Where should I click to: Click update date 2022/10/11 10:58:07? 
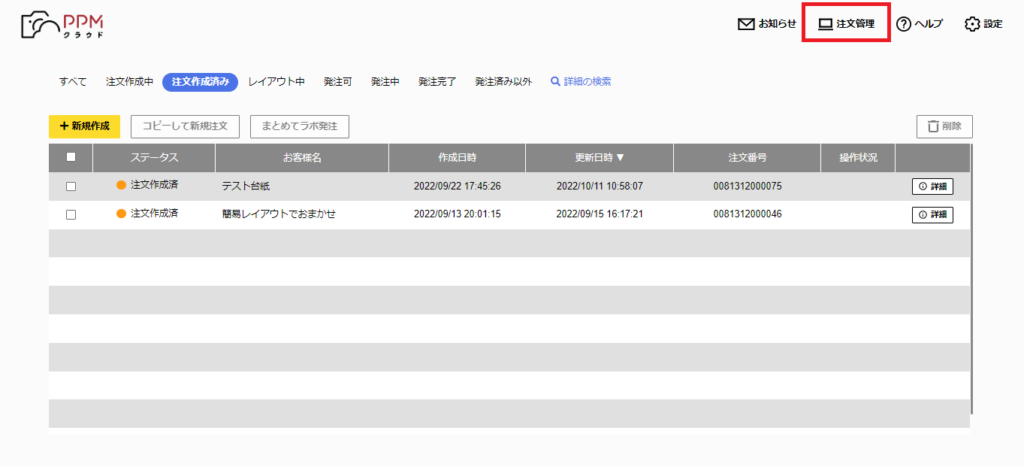[600, 186]
